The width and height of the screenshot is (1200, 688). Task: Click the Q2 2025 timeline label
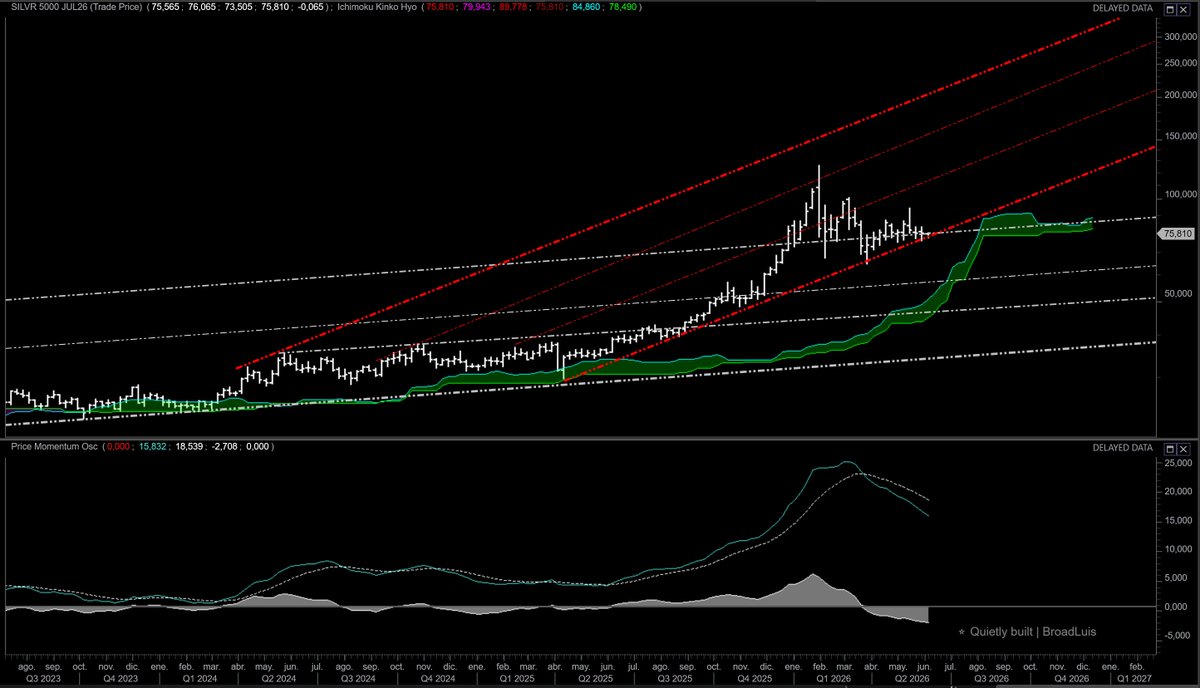click(597, 678)
